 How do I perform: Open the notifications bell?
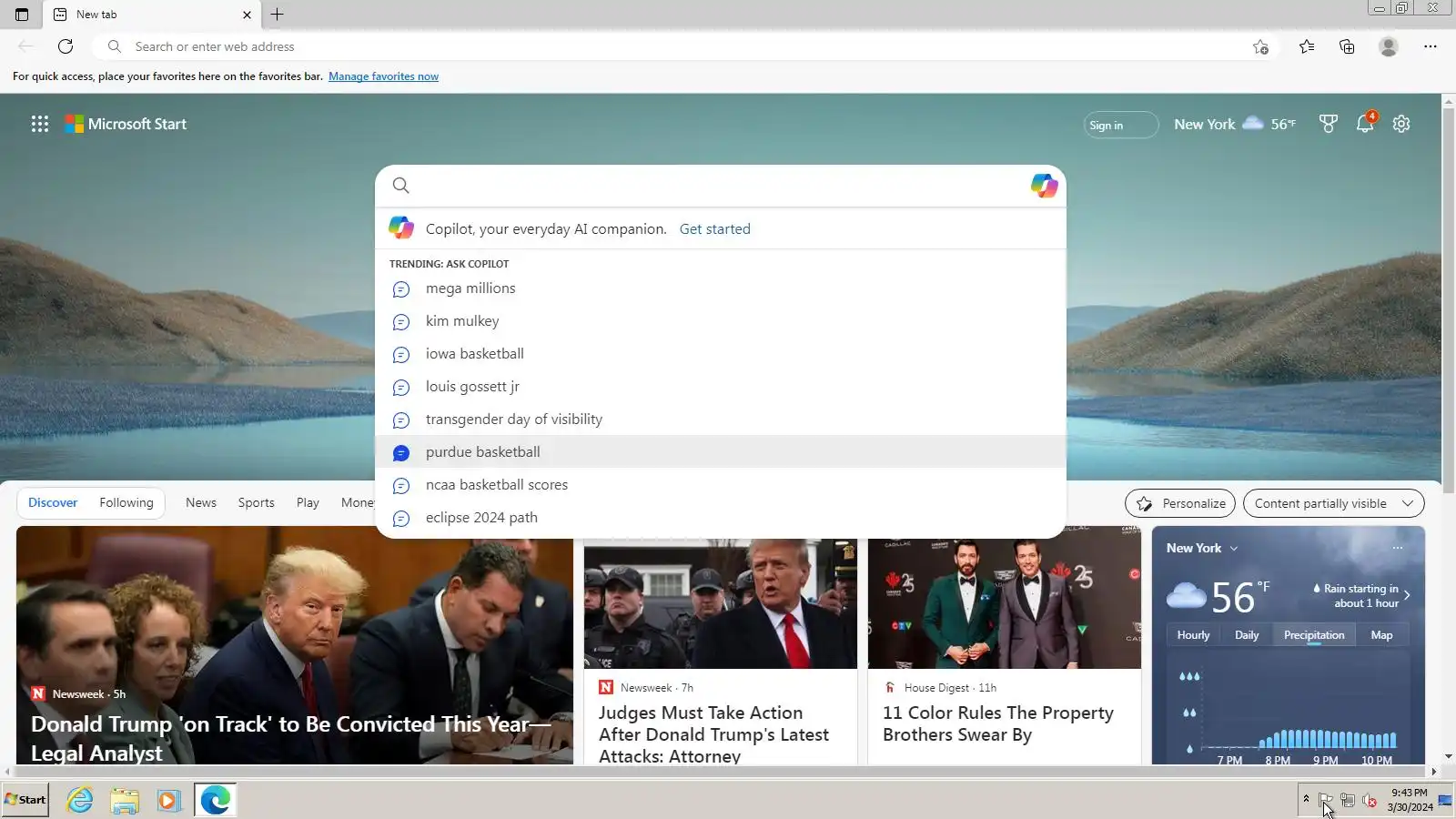tap(1365, 124)
